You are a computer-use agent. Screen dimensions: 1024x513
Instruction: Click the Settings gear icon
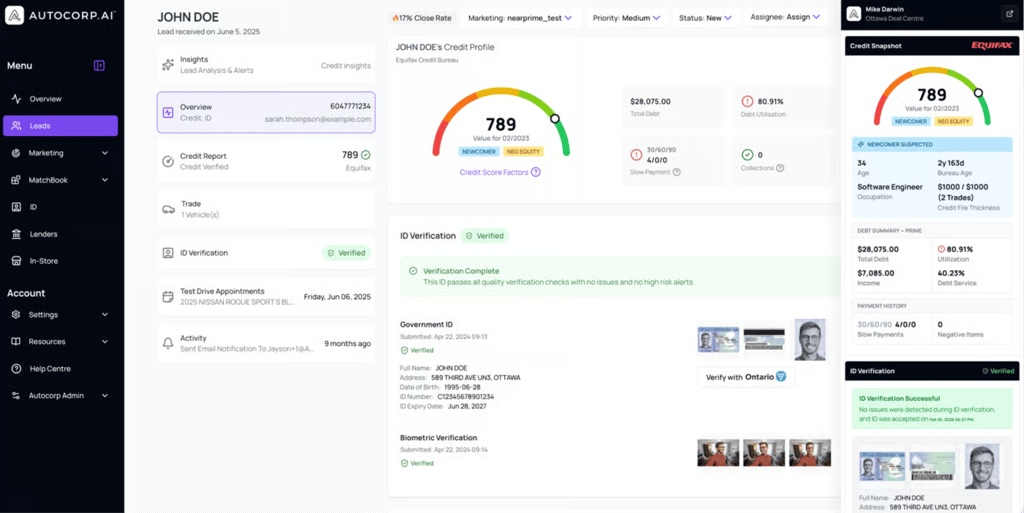coord(16,315)
